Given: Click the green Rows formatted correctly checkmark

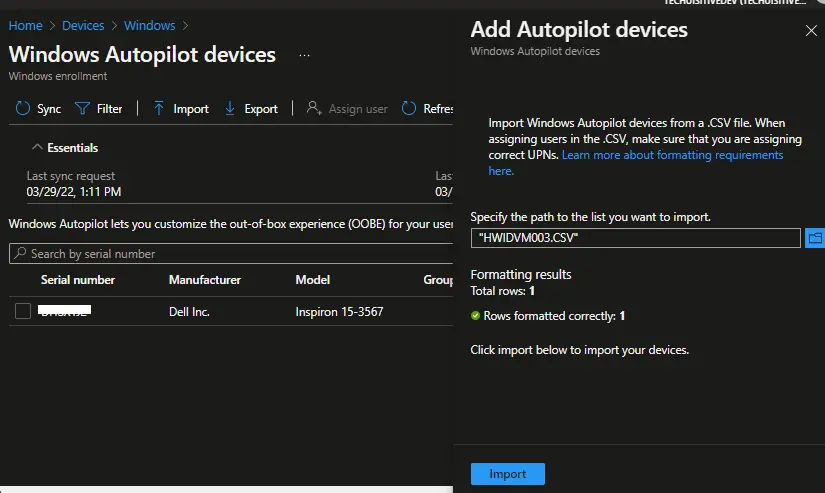Looking at the screenshot, I should (475, 316).
